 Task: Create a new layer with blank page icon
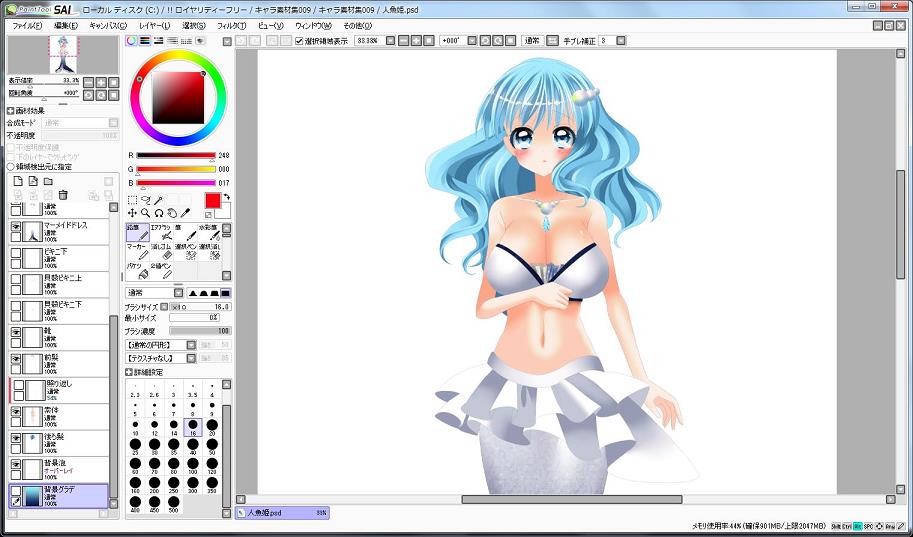(17, 181)
